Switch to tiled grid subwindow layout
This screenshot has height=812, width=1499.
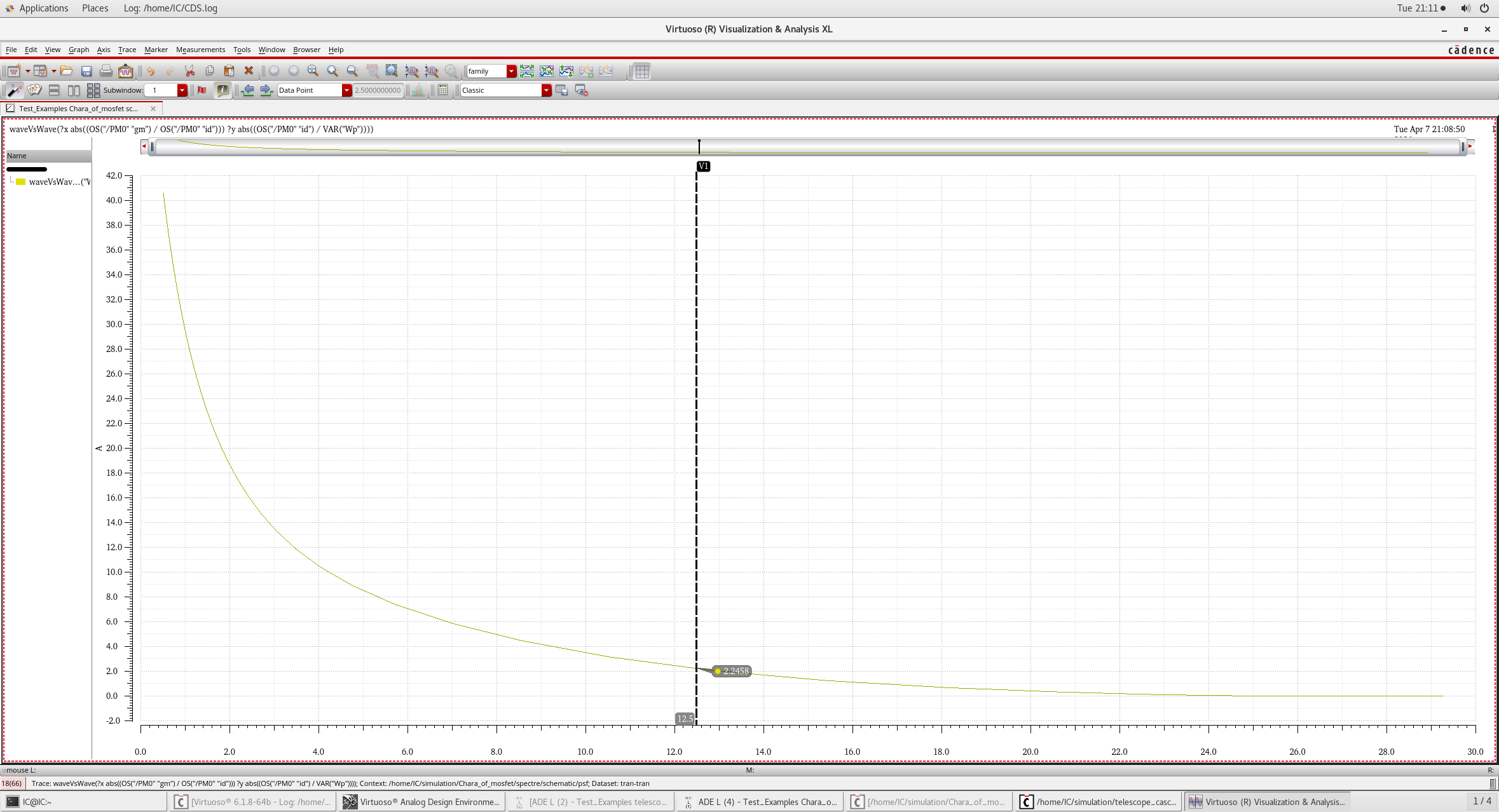pos(93,90)
